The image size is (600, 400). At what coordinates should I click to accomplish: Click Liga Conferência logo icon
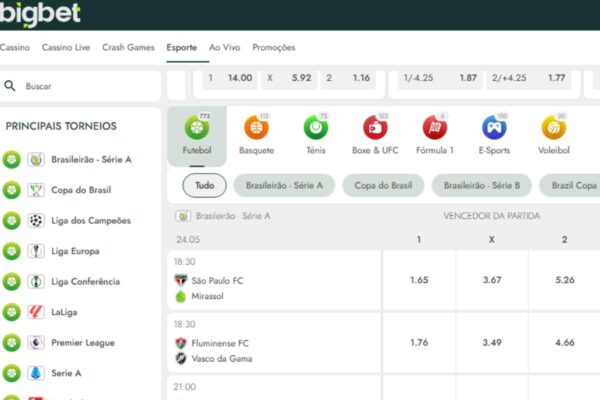coord(36,281)
